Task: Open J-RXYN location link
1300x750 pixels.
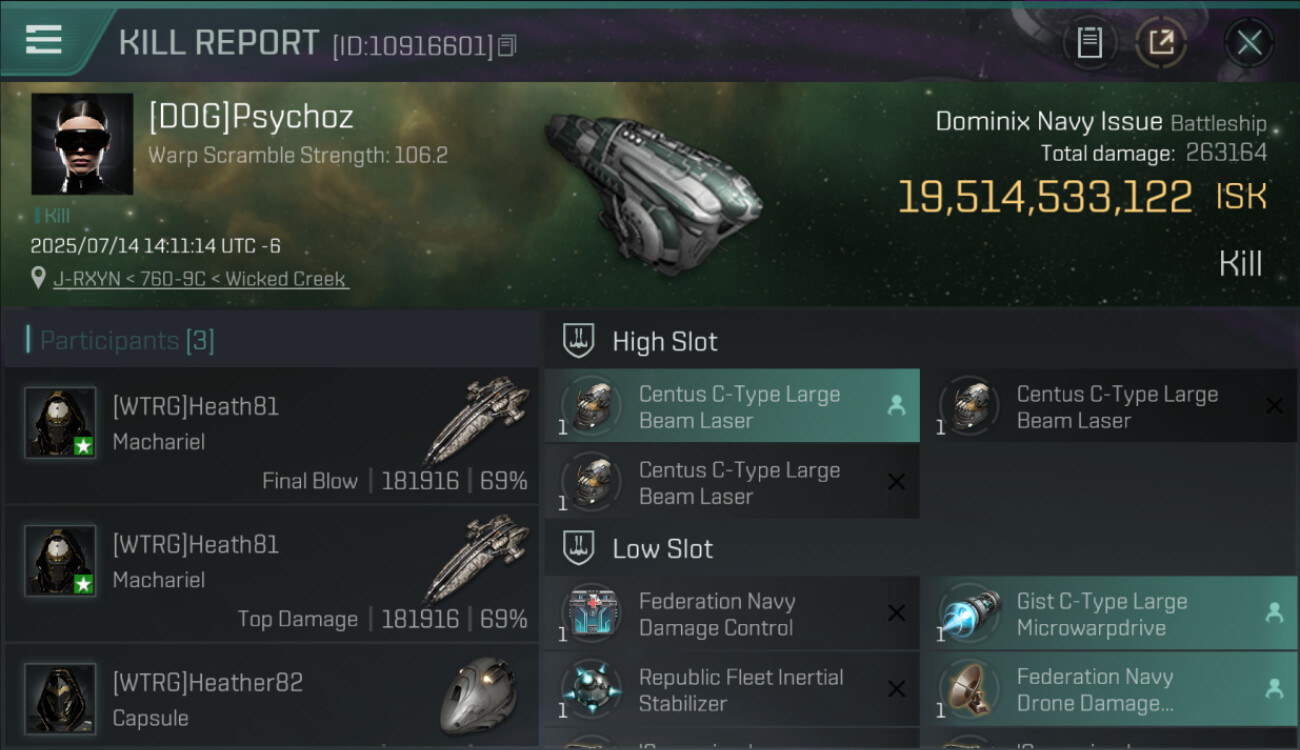Action: coord(200,279)
